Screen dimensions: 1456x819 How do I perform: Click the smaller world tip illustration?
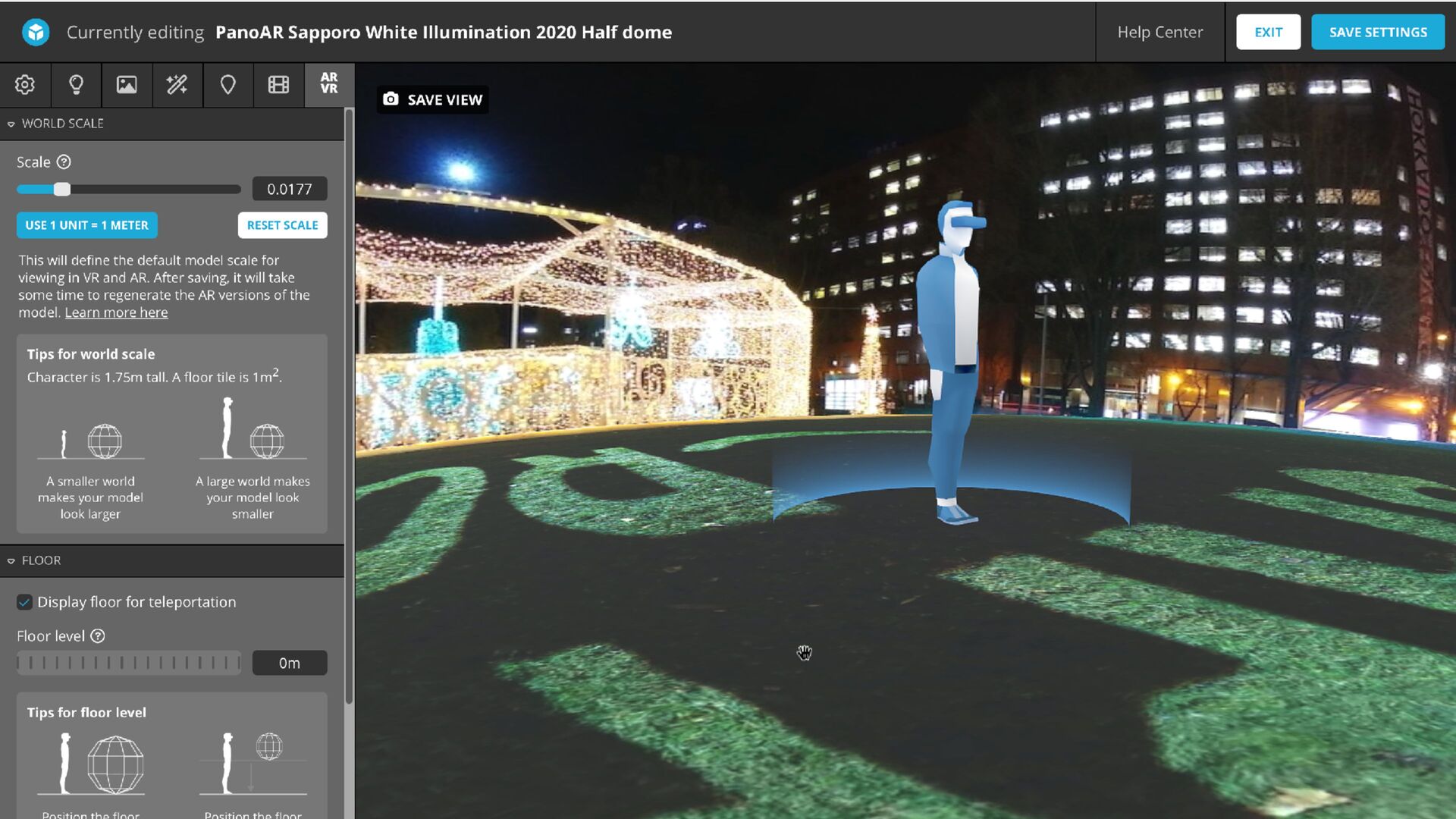[91, 441]
